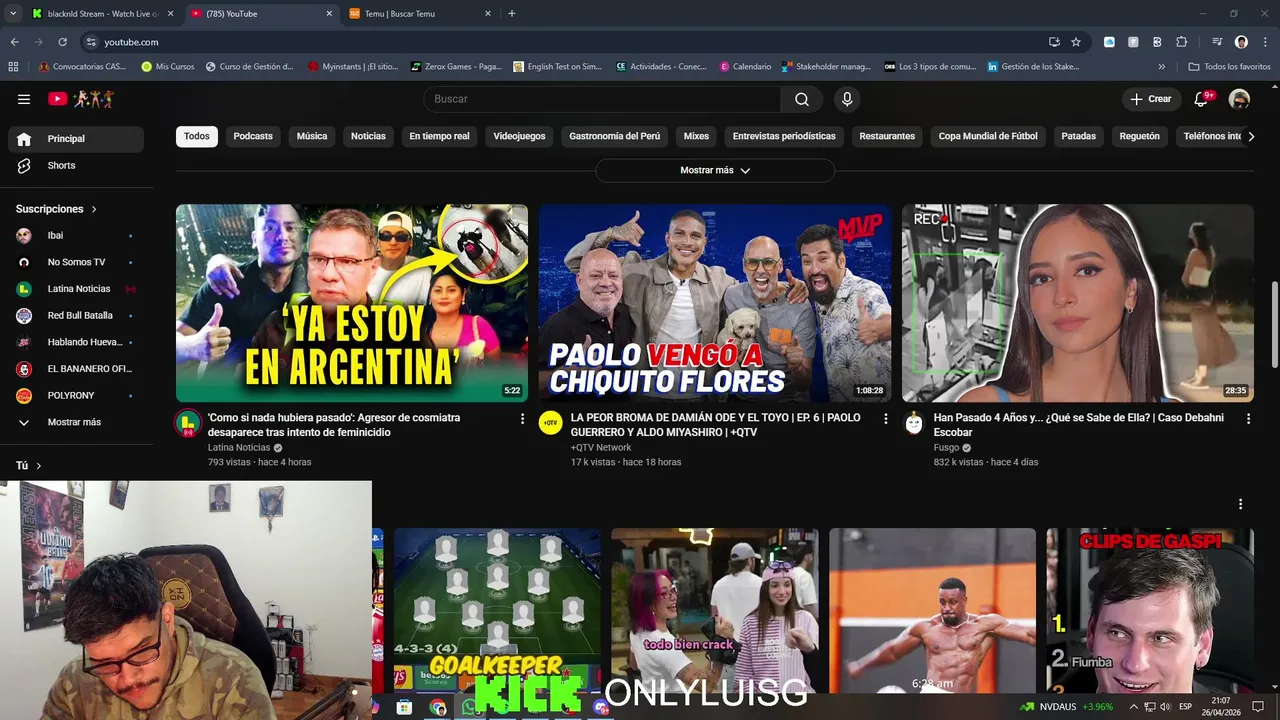Click the Crear button
Viewport: 1280px width, 720px height.
[x=1150, y=99]
